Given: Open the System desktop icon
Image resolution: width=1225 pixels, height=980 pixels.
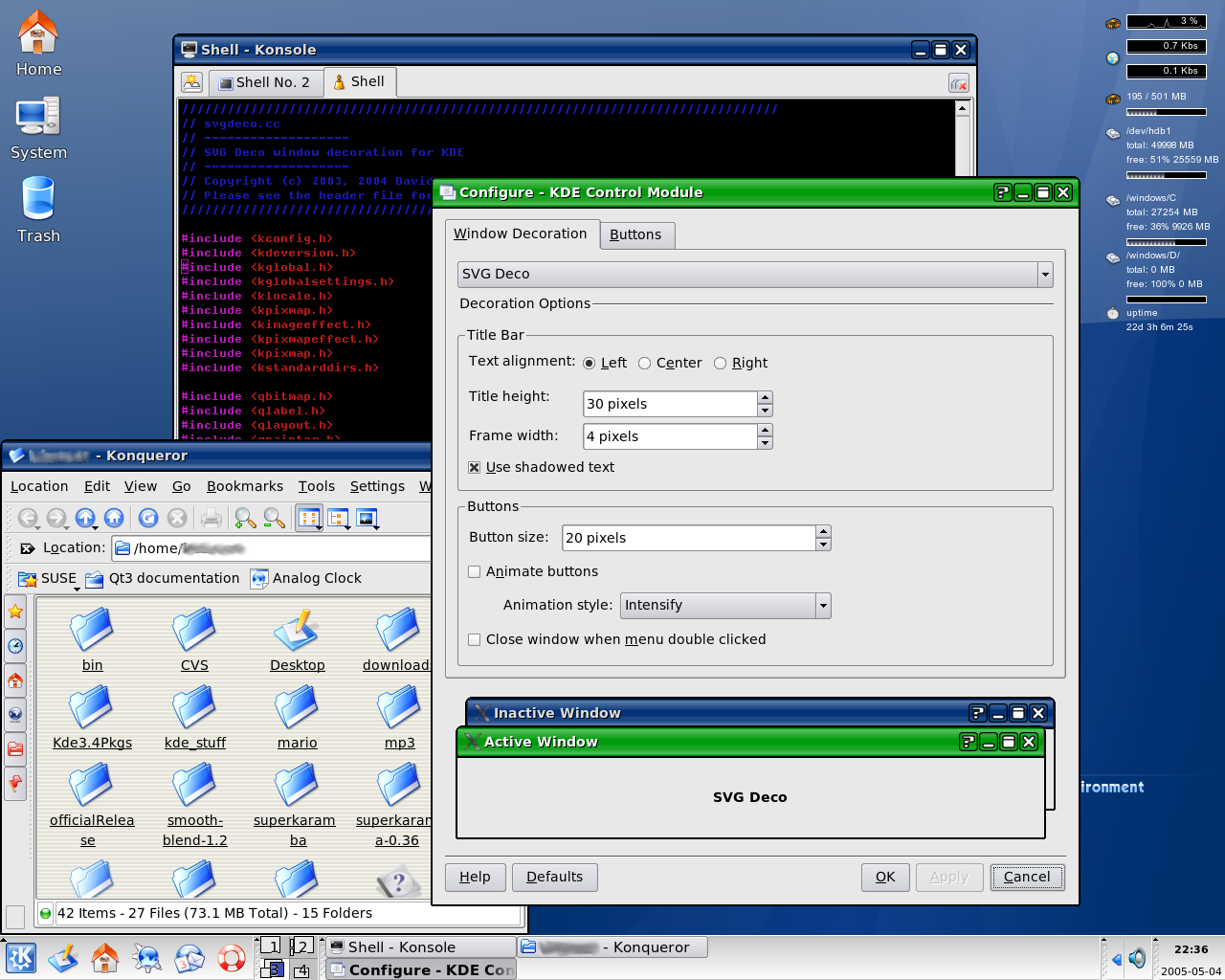Looking at the screenshot, I should (x=38, y=127).
